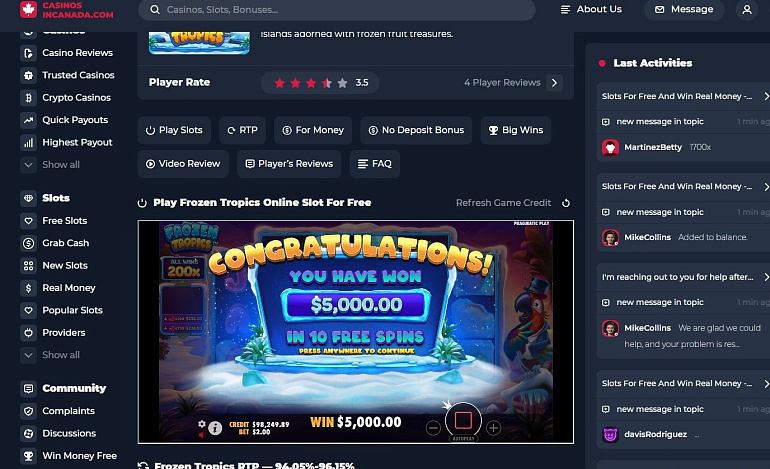
Task: Open the Message button
Action: [x=684, y=9]
